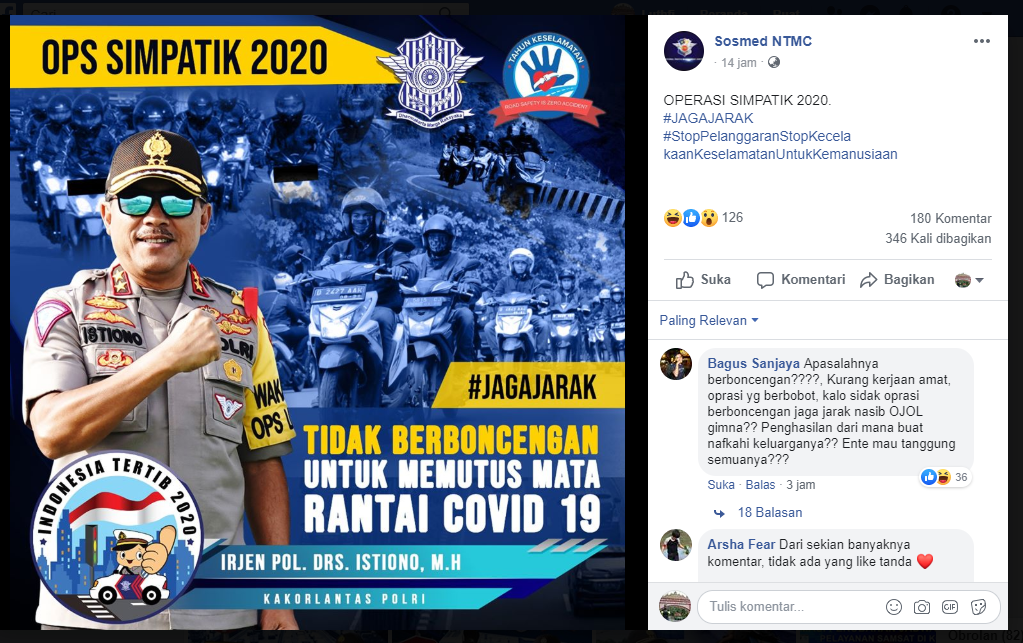The height and width of the screenshot is (643, 1023).
Task: Click the Bagikan share arrow button
Action: [x=897, y=280]
